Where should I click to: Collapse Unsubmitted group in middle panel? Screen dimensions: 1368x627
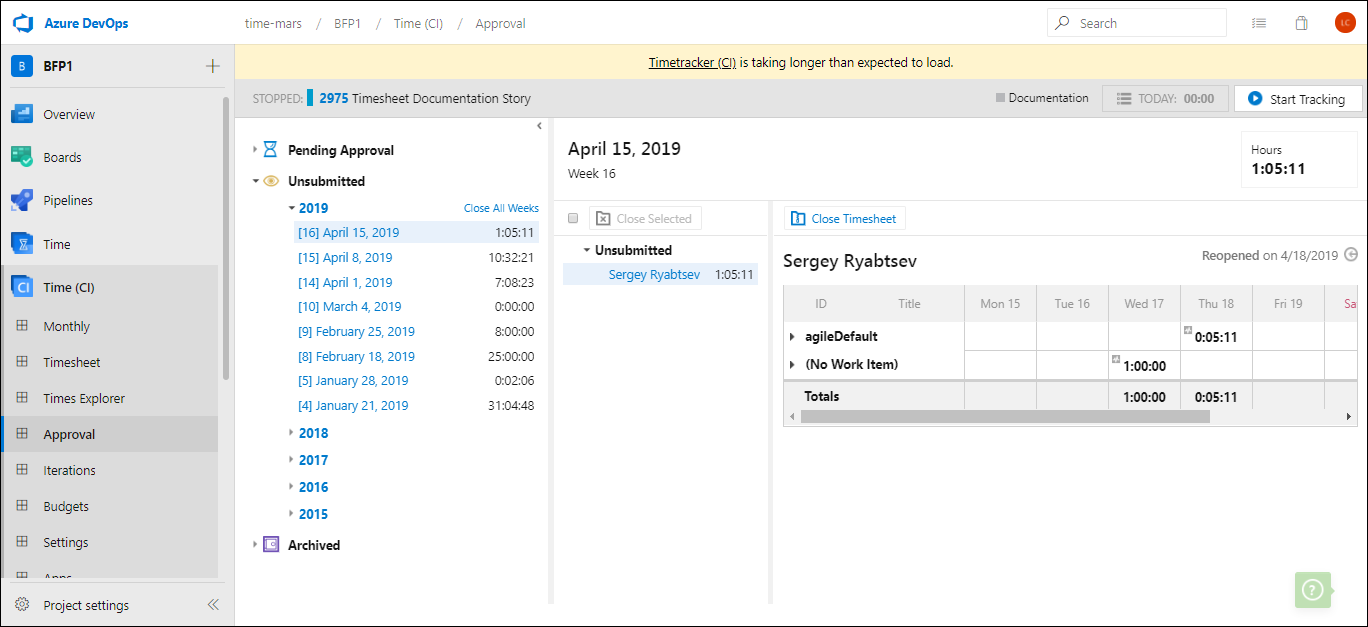(587, 250)
